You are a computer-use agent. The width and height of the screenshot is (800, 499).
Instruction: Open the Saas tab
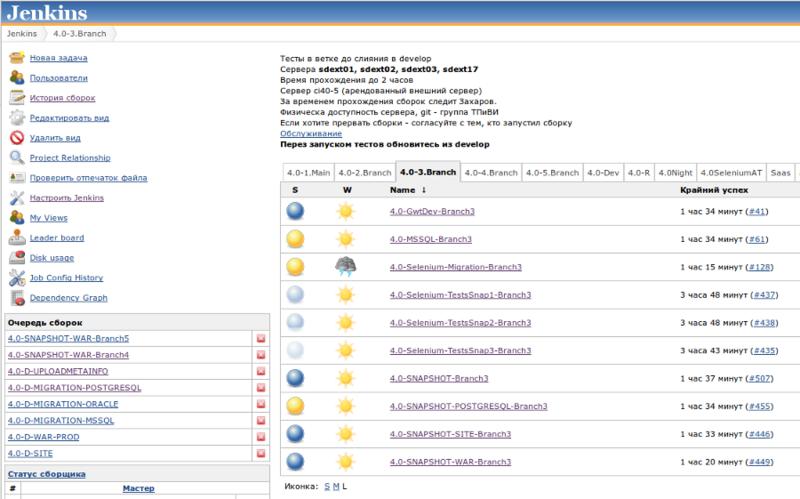coord(780,173)
